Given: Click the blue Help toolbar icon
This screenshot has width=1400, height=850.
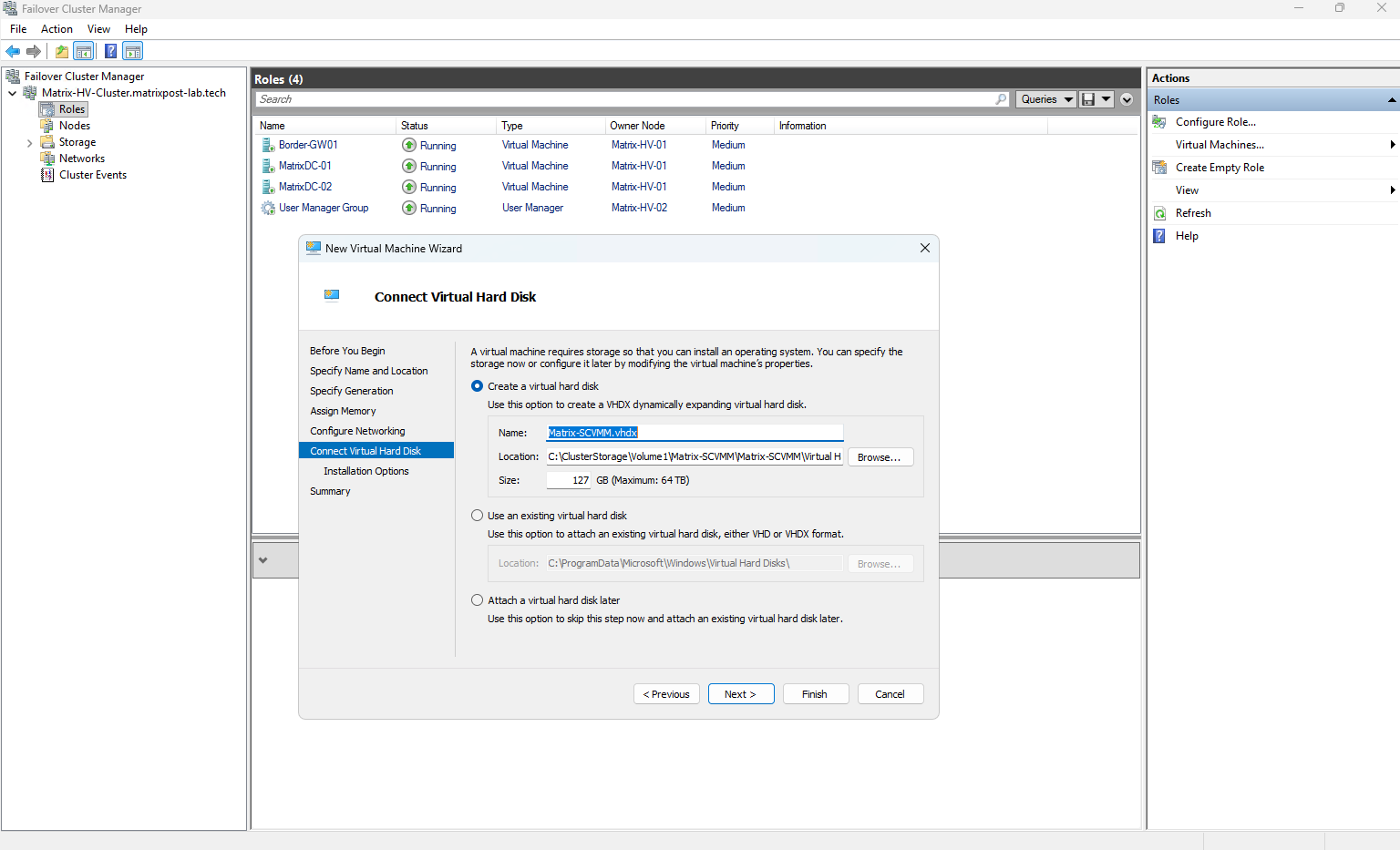Looking at the screenshot, I should [x=111, y=51].
